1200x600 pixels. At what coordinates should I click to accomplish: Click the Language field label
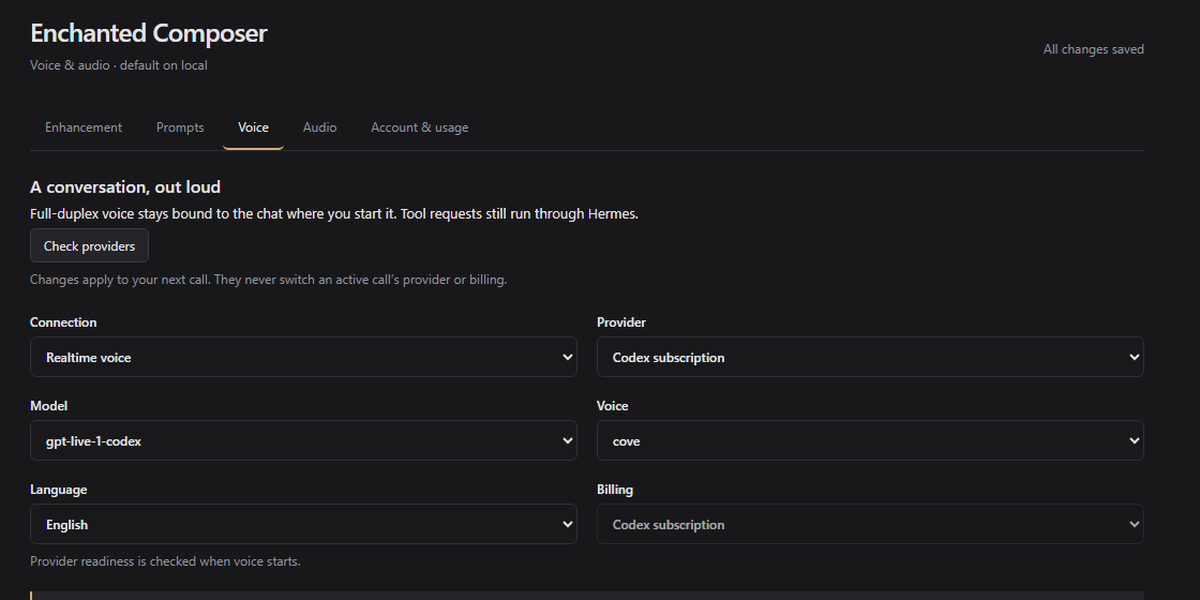58,490
